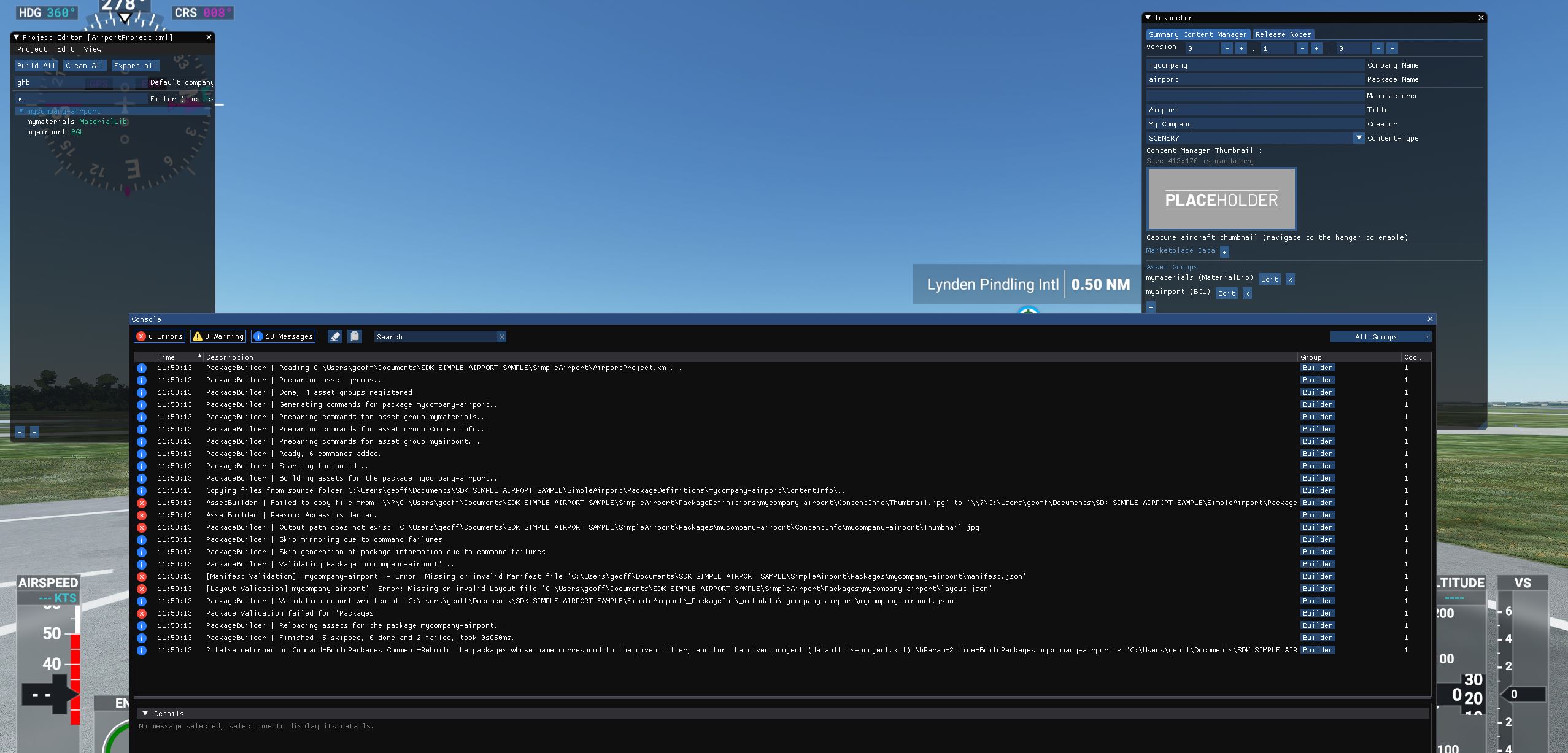Copy console log via the copy icon

tap(355, 336)
